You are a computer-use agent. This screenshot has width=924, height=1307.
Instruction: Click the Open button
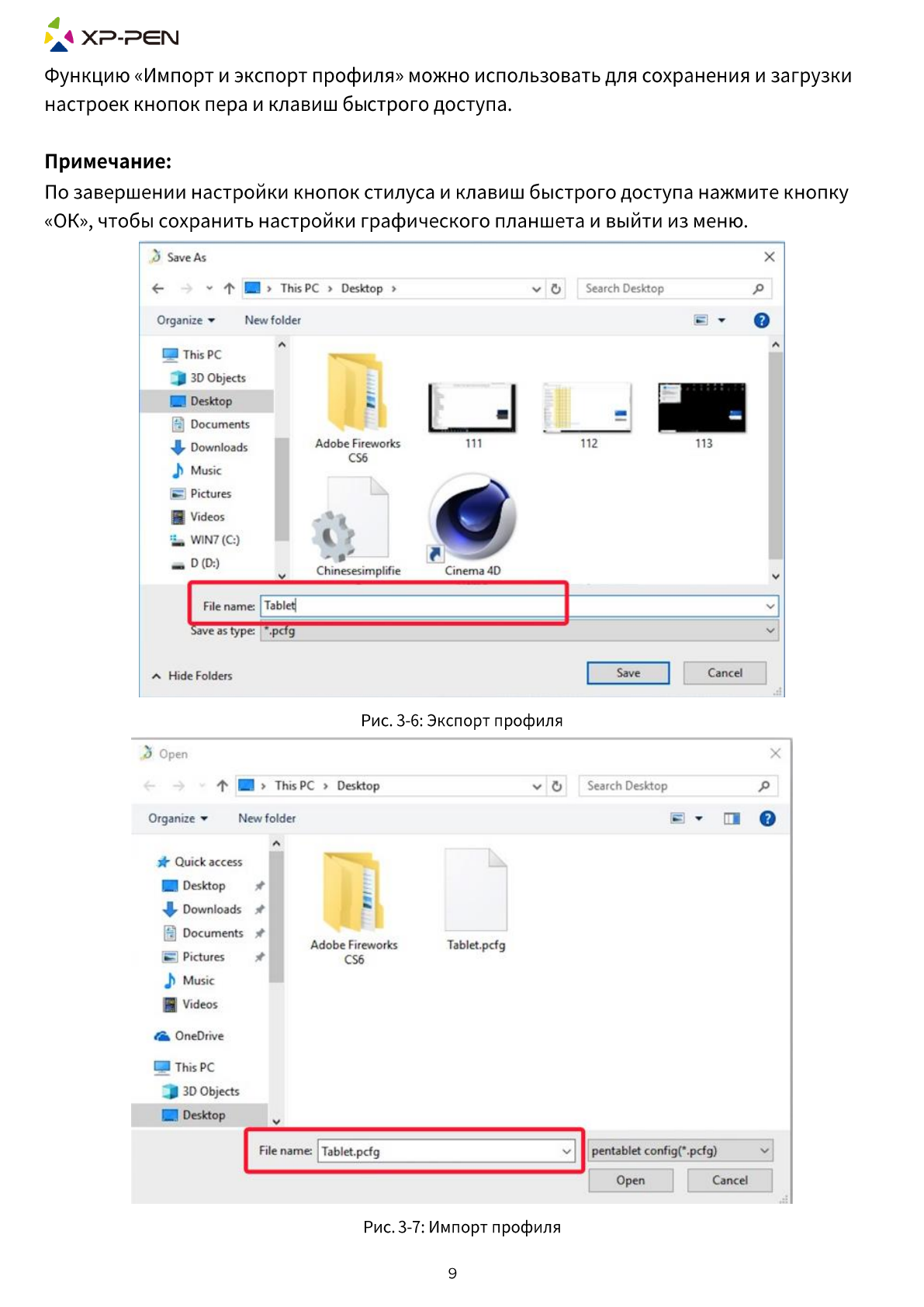pyautogui.click(x=630, y=1180)
